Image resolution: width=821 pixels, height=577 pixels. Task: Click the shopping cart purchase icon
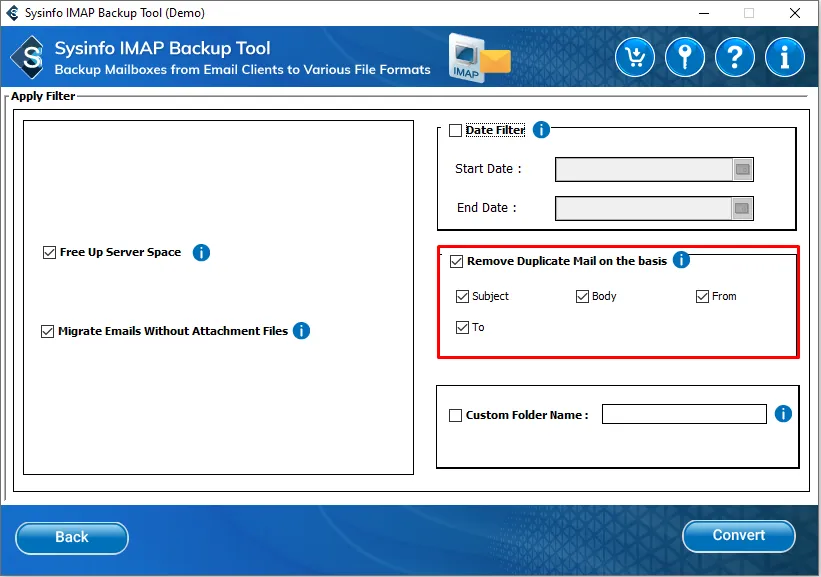click(x=635, y=57)
